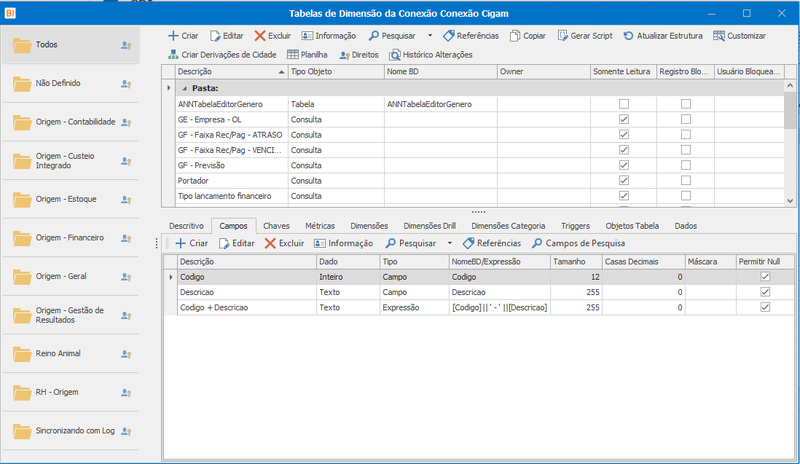Click Campos de Pesquisa in fields toolbar
This screenshot has width=800, height=464.
(x=579, y=243)
